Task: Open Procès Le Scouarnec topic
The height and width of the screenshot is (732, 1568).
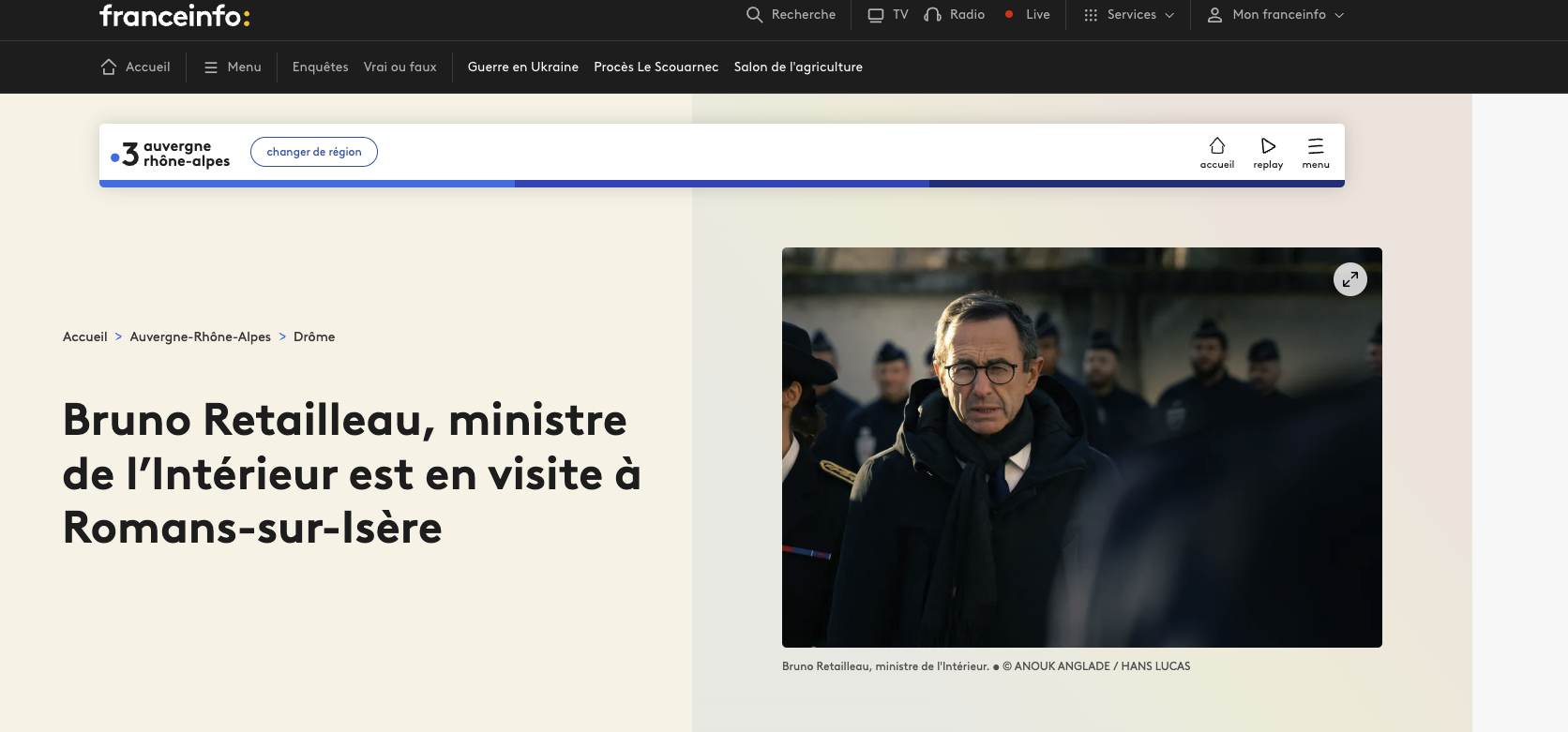Action: (x=656, y=67)
